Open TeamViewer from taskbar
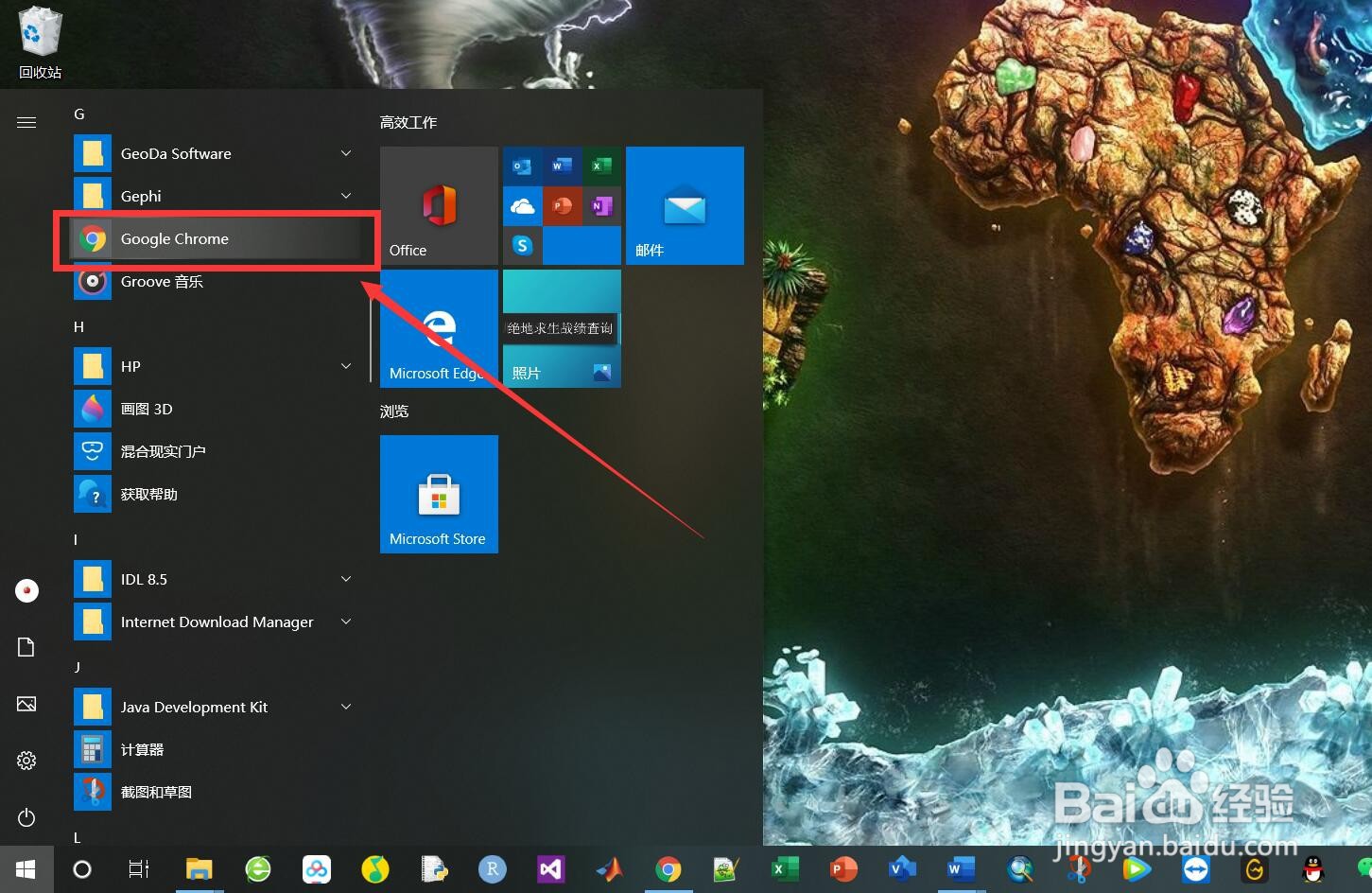The width and height of the screenshot is (1372, 893). tap(1196, 868)
